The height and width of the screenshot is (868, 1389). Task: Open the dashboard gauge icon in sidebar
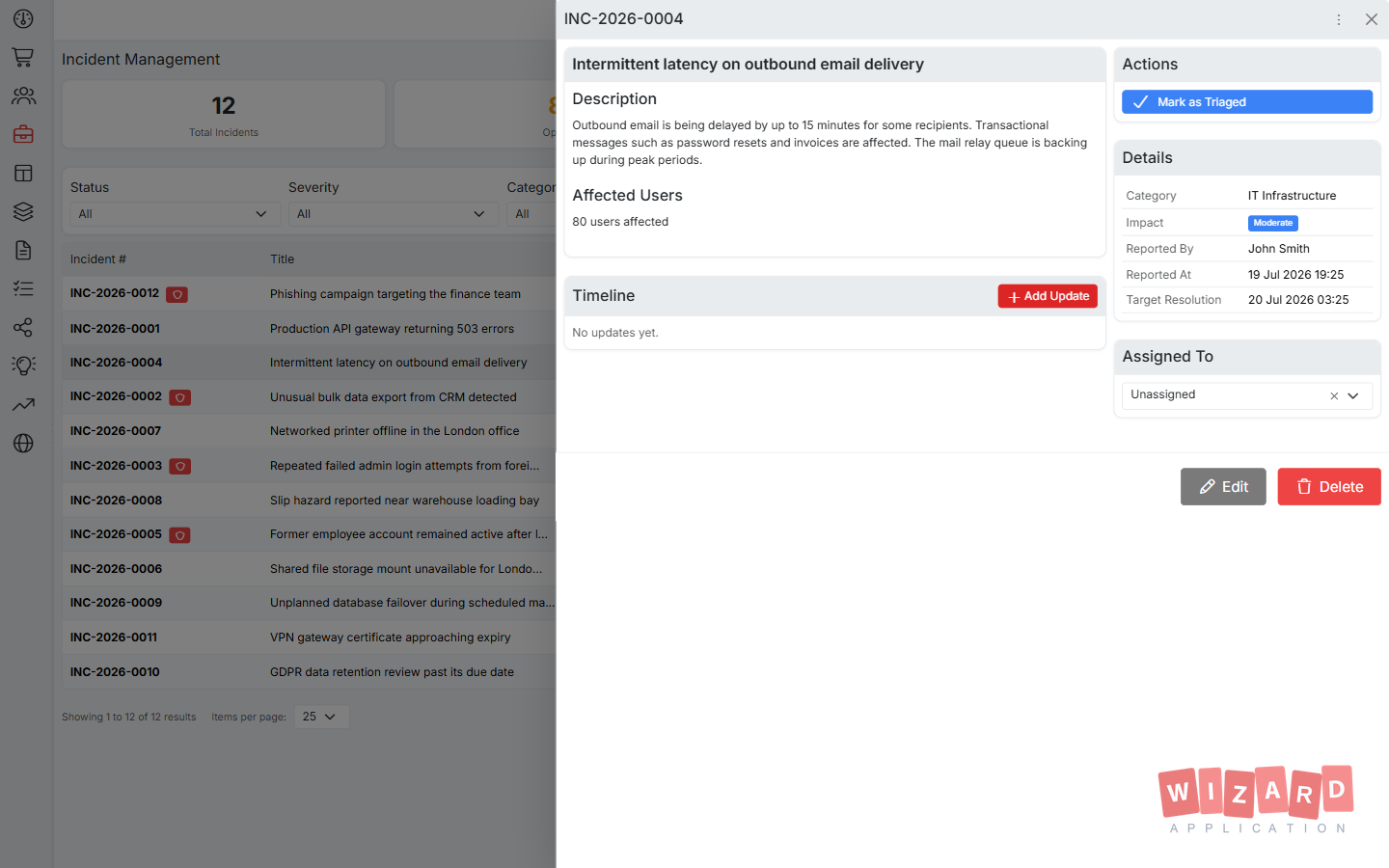click(23, 18)
